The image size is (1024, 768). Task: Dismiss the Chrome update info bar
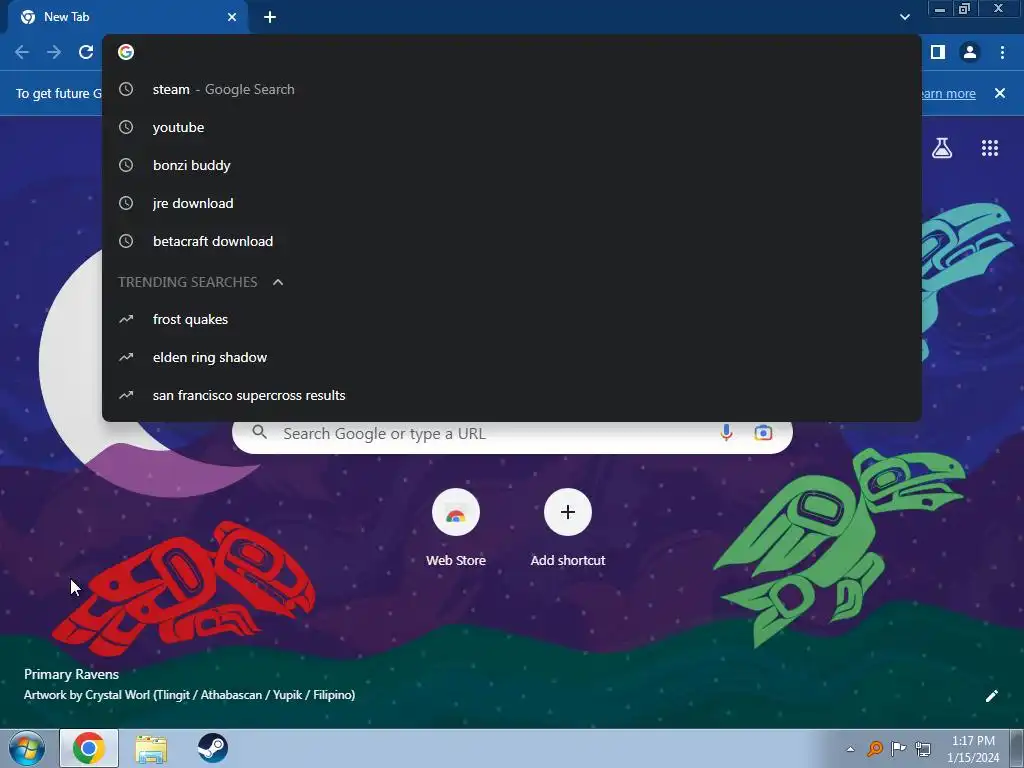pyautogui.click(x=1000, y=93)
